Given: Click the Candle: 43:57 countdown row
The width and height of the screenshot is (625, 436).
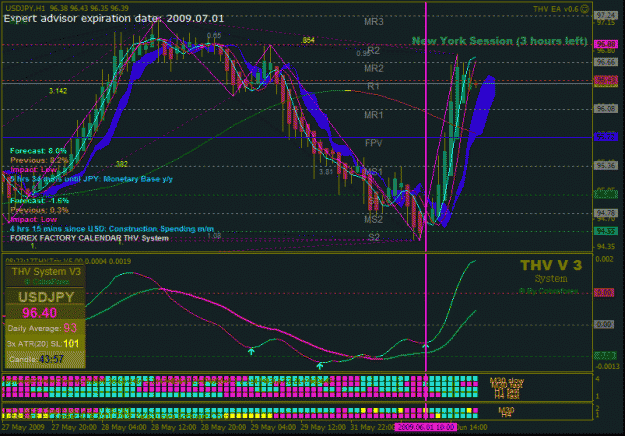Looking at the screenshot, I should [x=36, y=359].
